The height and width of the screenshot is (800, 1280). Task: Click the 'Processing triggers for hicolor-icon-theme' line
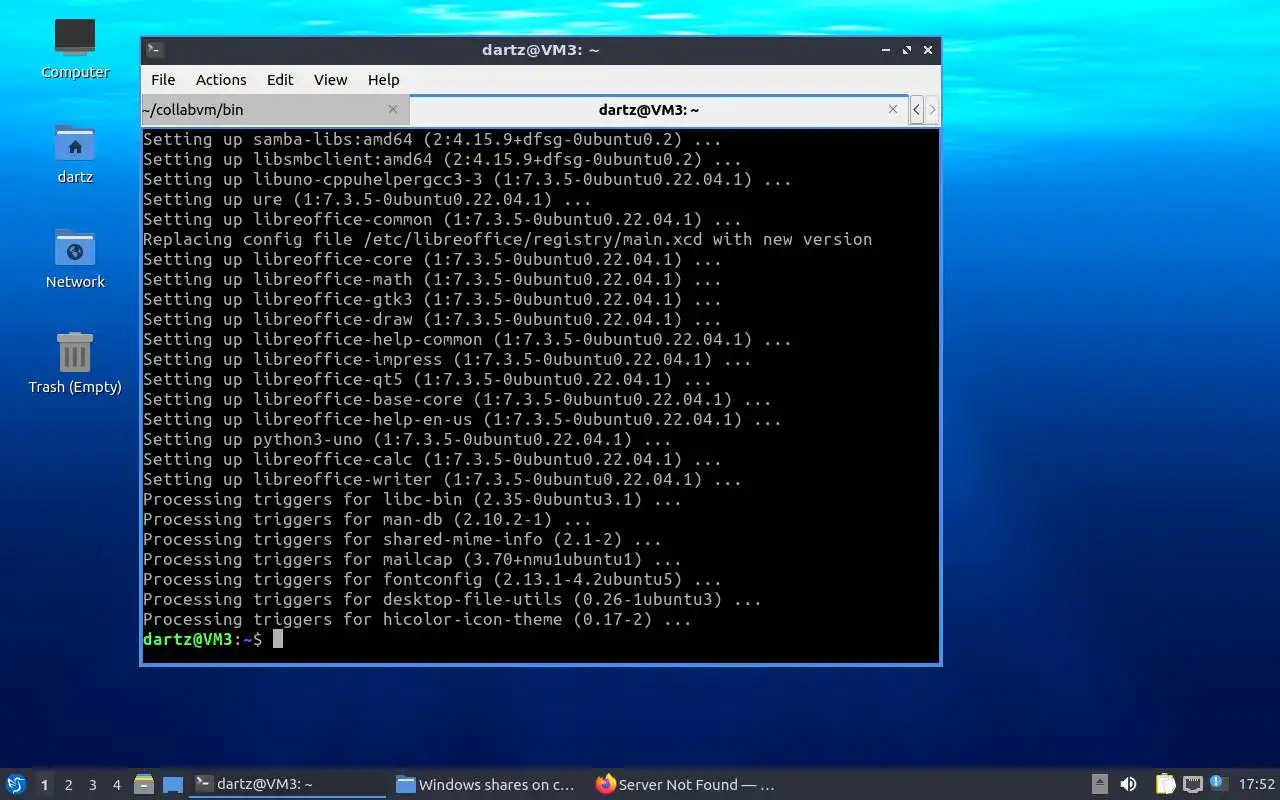click(417, 619)
